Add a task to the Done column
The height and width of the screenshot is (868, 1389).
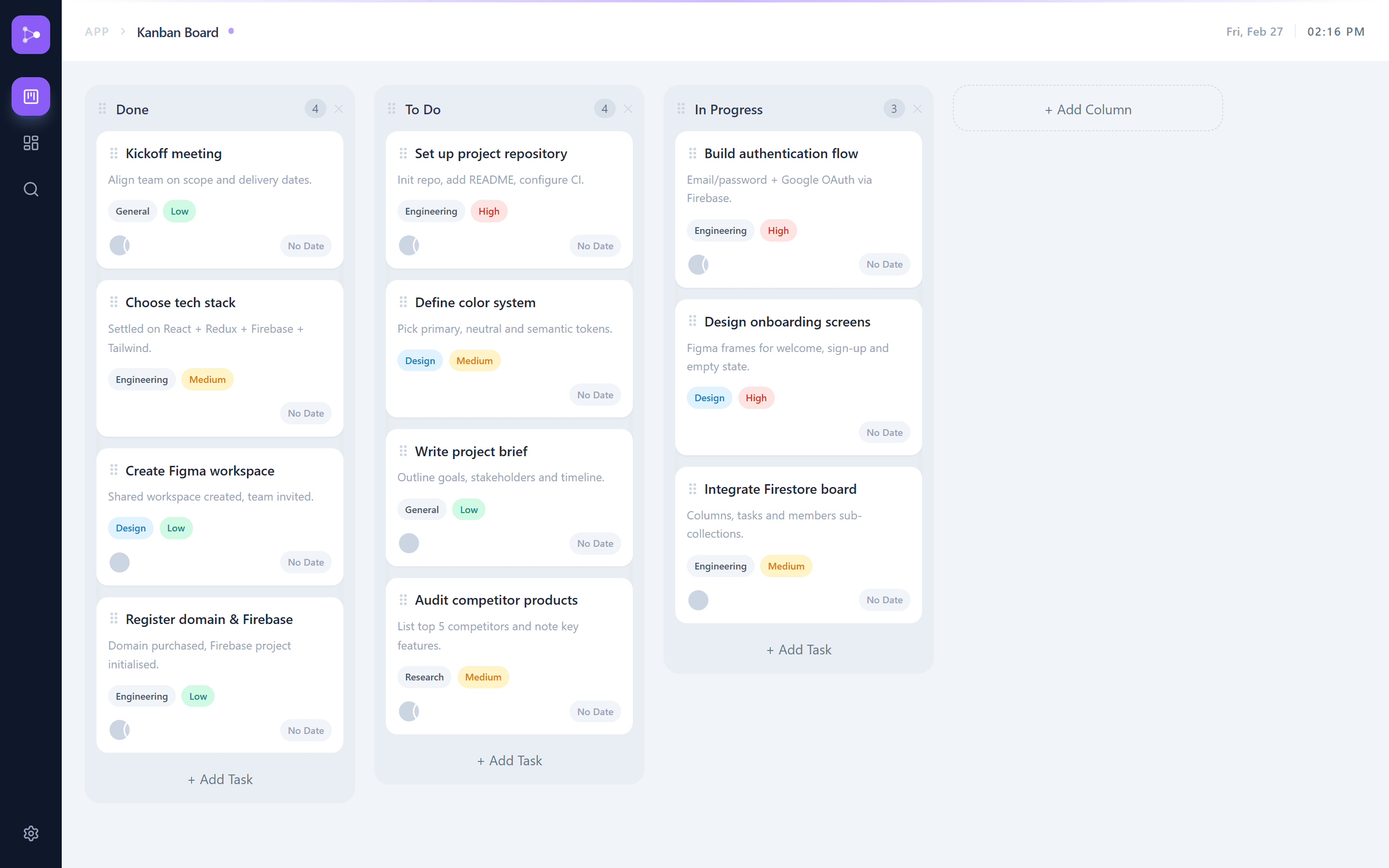[220, 780]
